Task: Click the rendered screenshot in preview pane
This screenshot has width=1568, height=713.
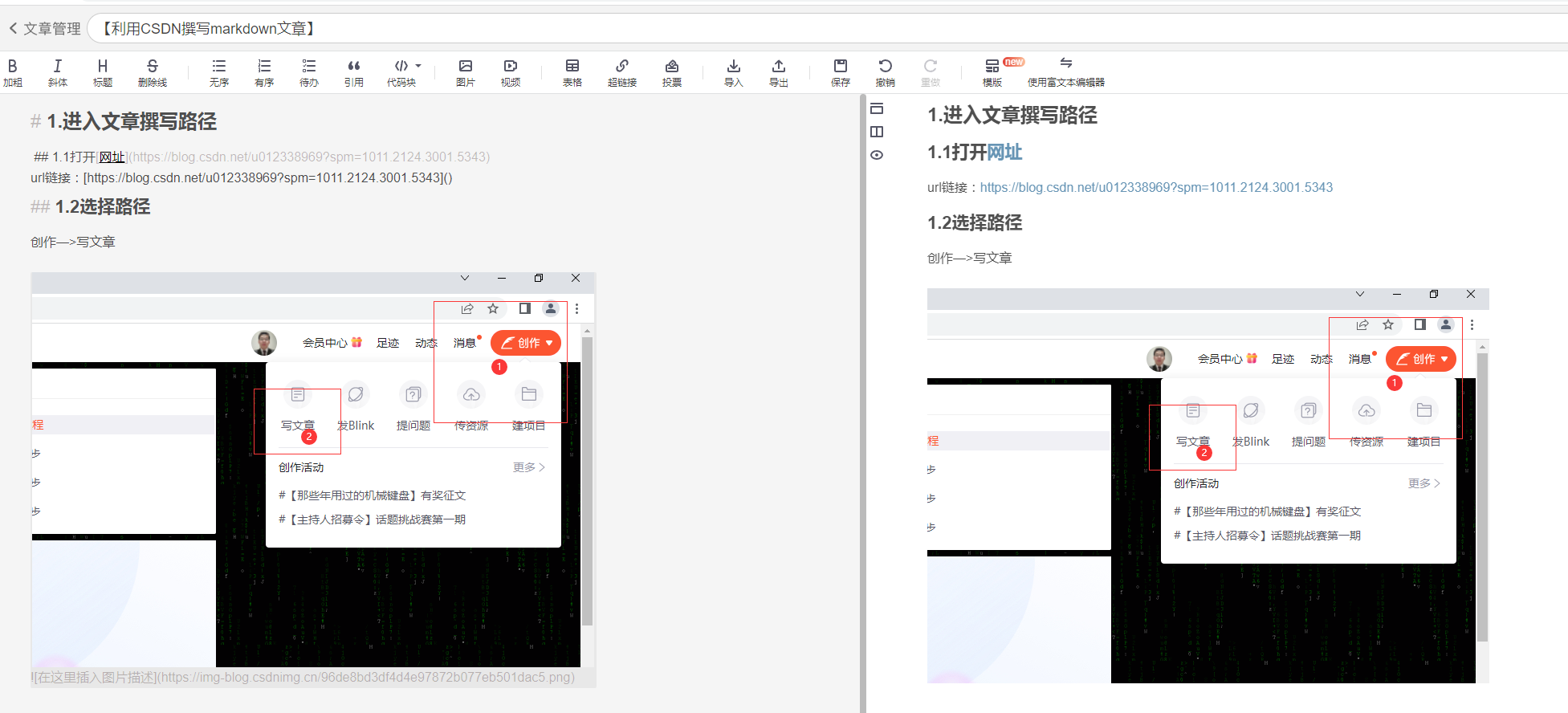Action: pyautogui.click(x=1208, y=486)
